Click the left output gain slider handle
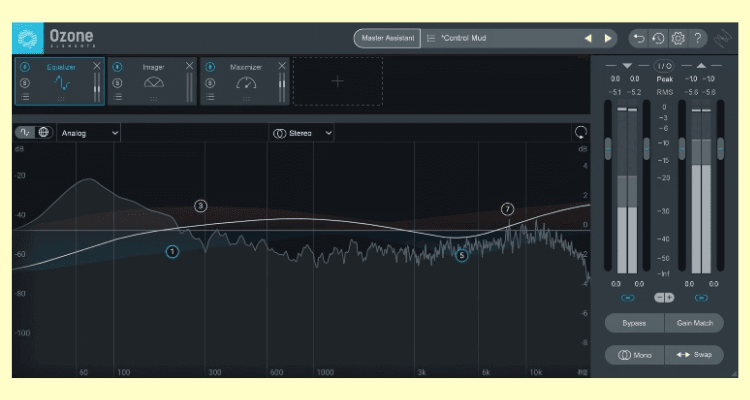 [682, 149]
